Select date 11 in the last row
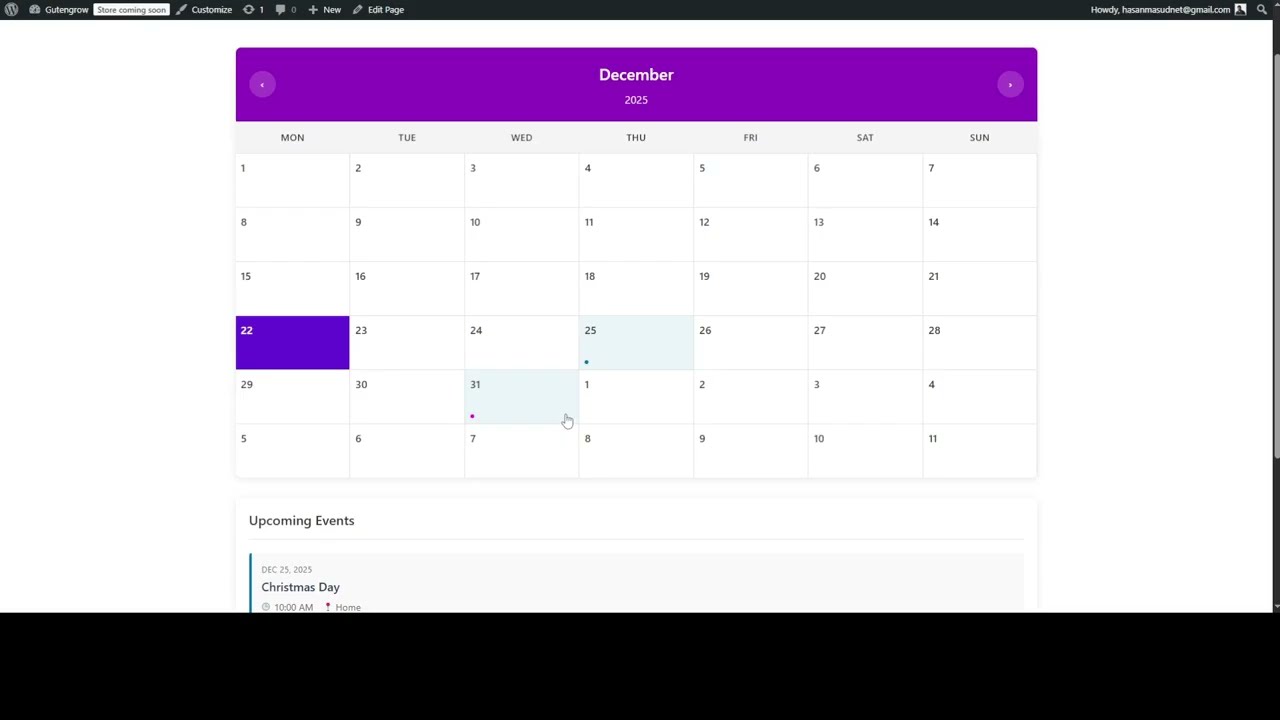This screenshot has height=720, width=1280. click(x=979, y=450)
